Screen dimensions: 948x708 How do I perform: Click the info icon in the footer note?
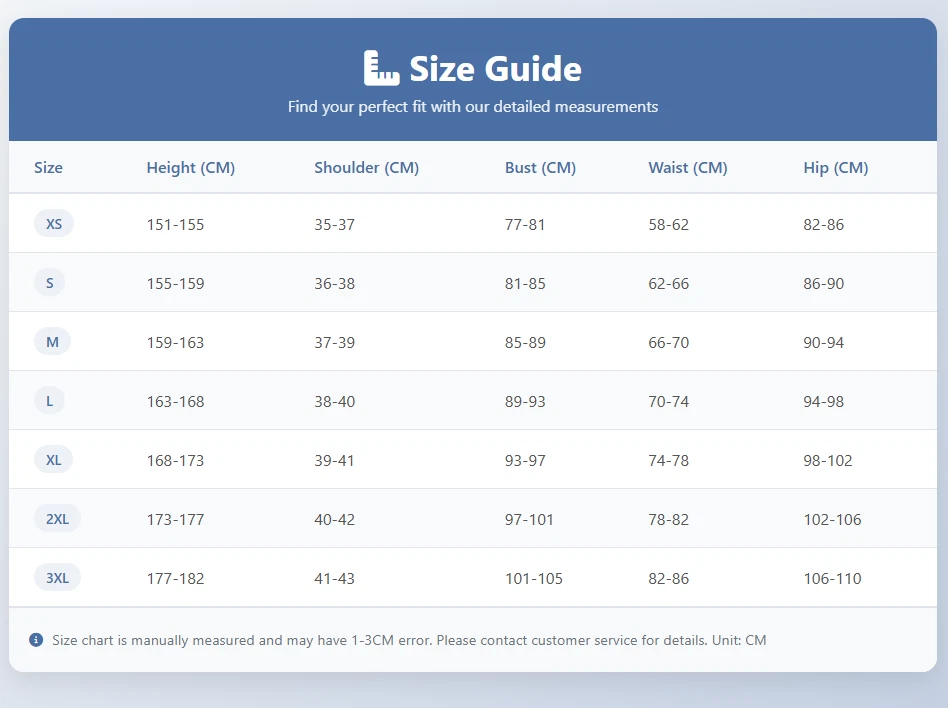[x=36, y=640]
